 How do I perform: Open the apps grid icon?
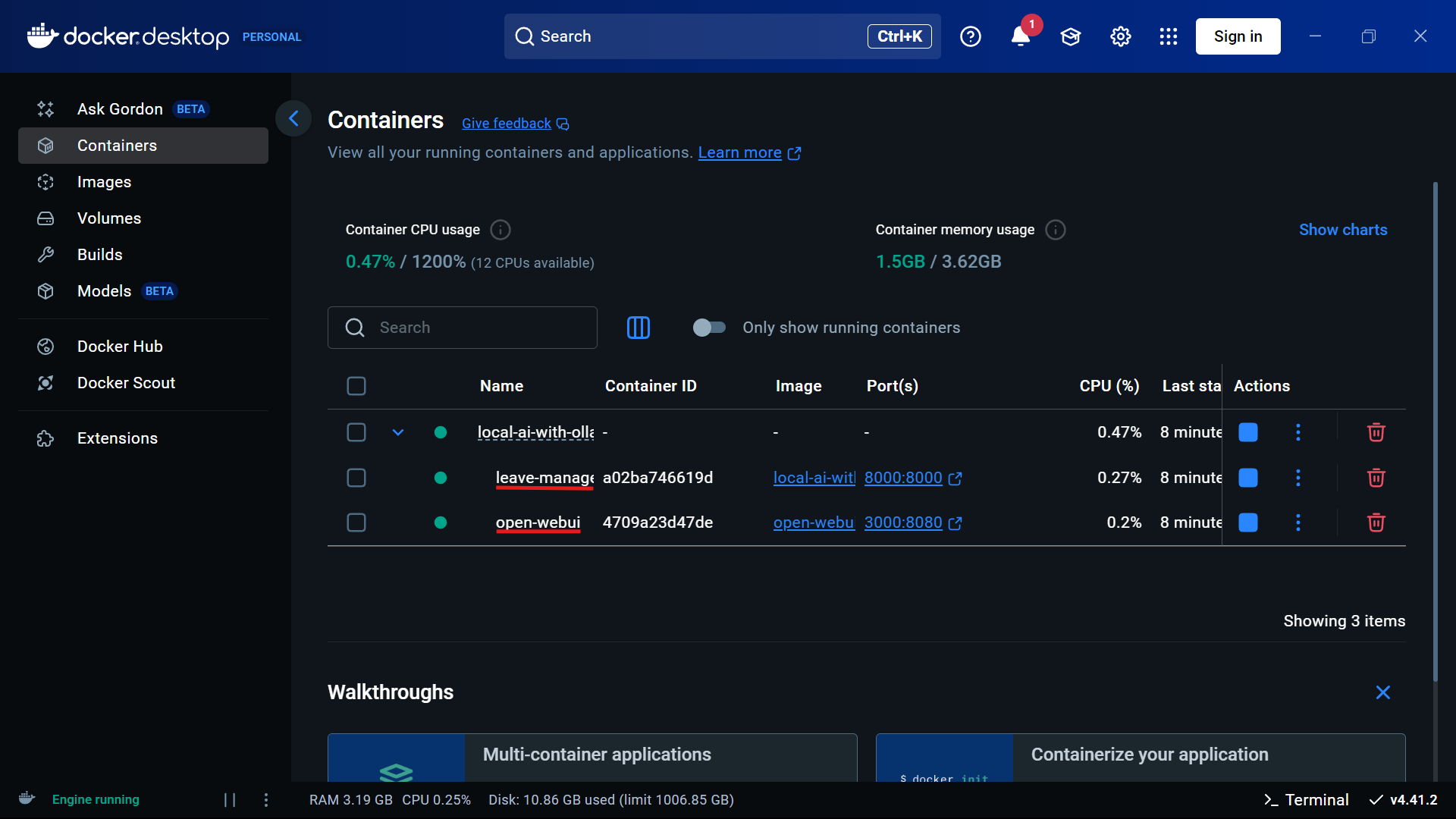(1168, 36)
